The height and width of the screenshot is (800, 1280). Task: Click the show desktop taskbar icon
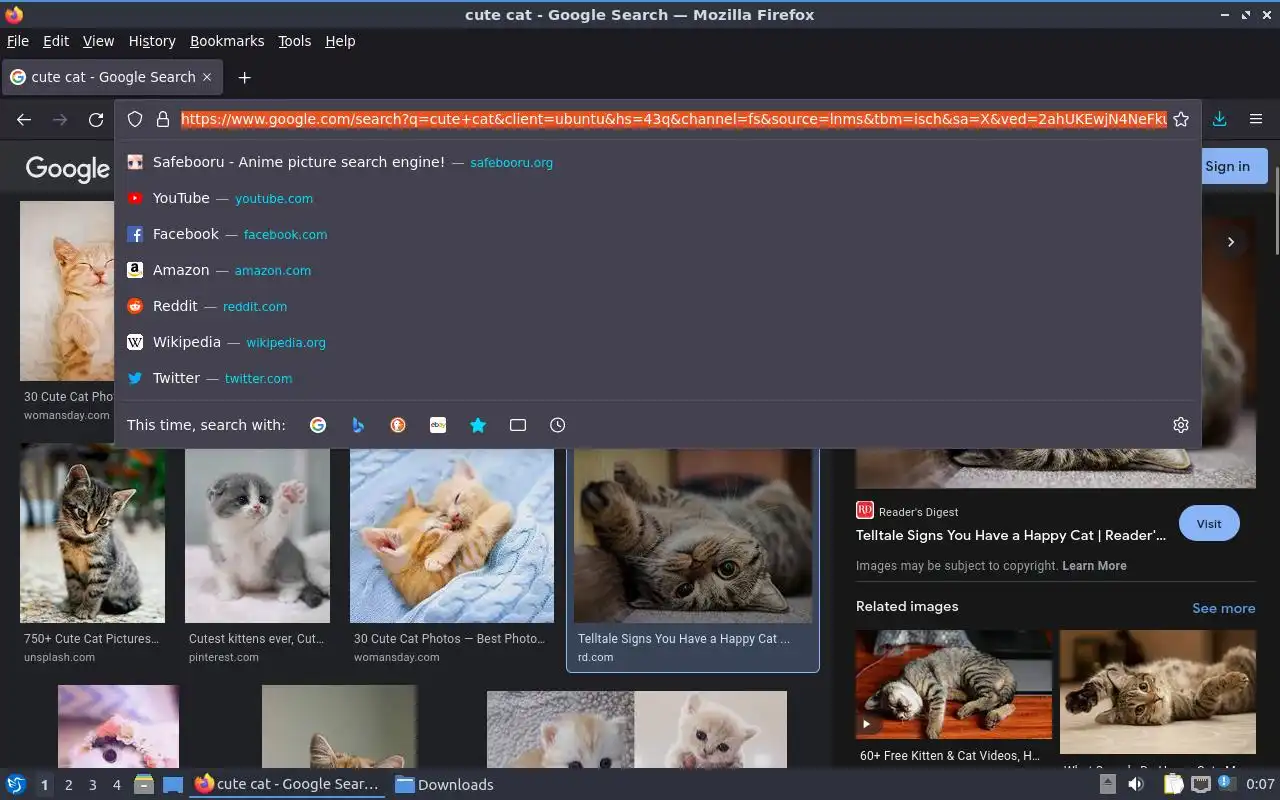pos(173,784)
